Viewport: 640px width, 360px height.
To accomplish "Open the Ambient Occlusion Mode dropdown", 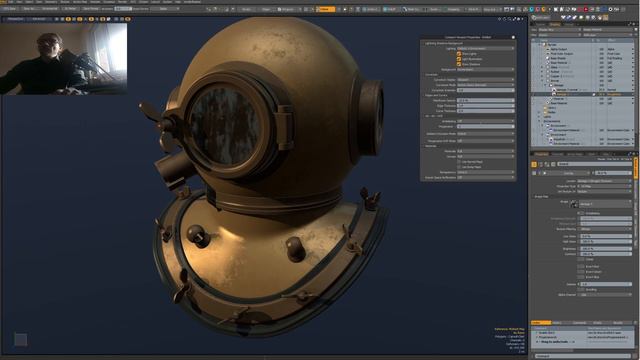I will point(486,133).
